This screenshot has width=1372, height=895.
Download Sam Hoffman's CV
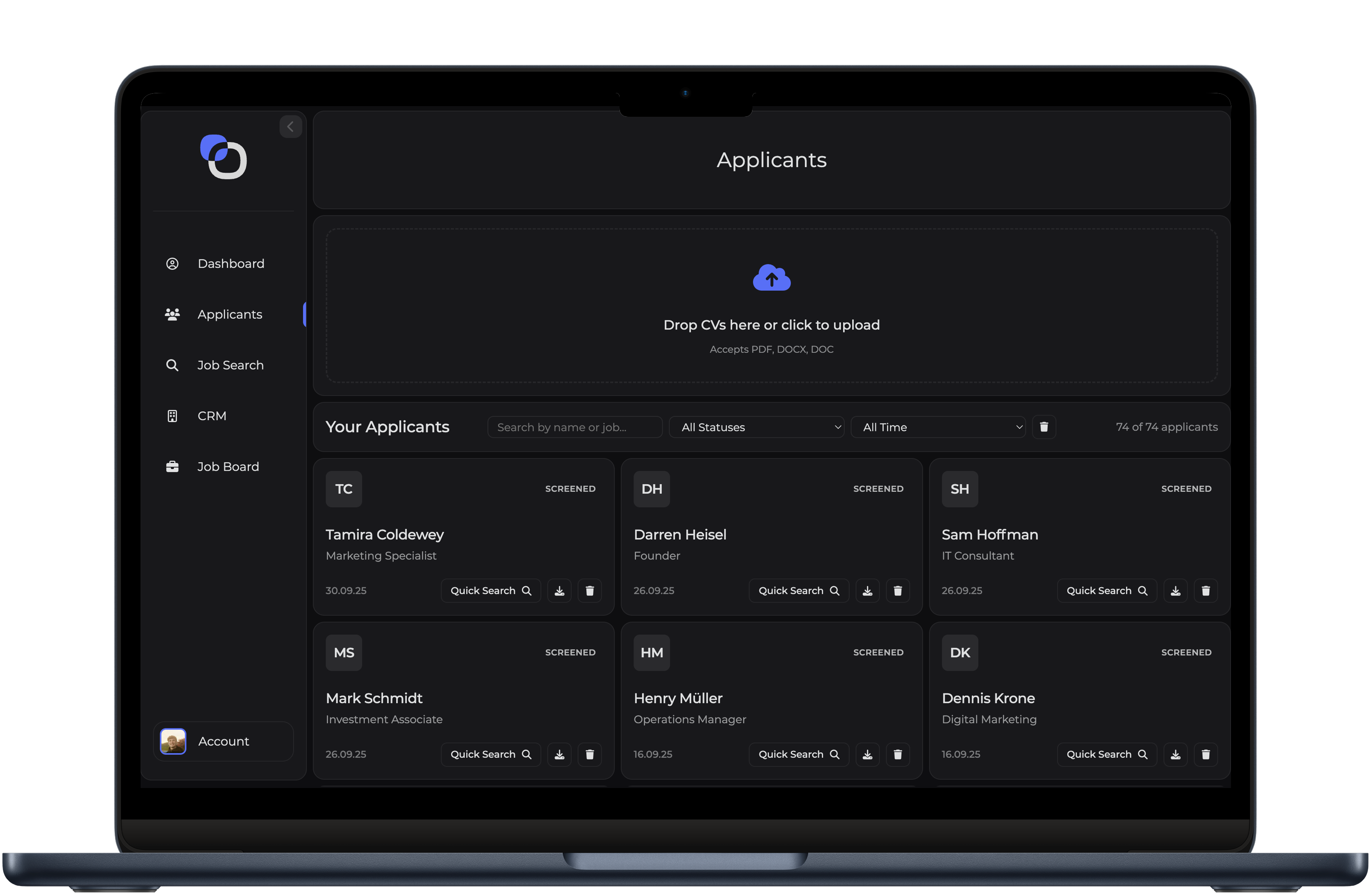[1176, 590]
